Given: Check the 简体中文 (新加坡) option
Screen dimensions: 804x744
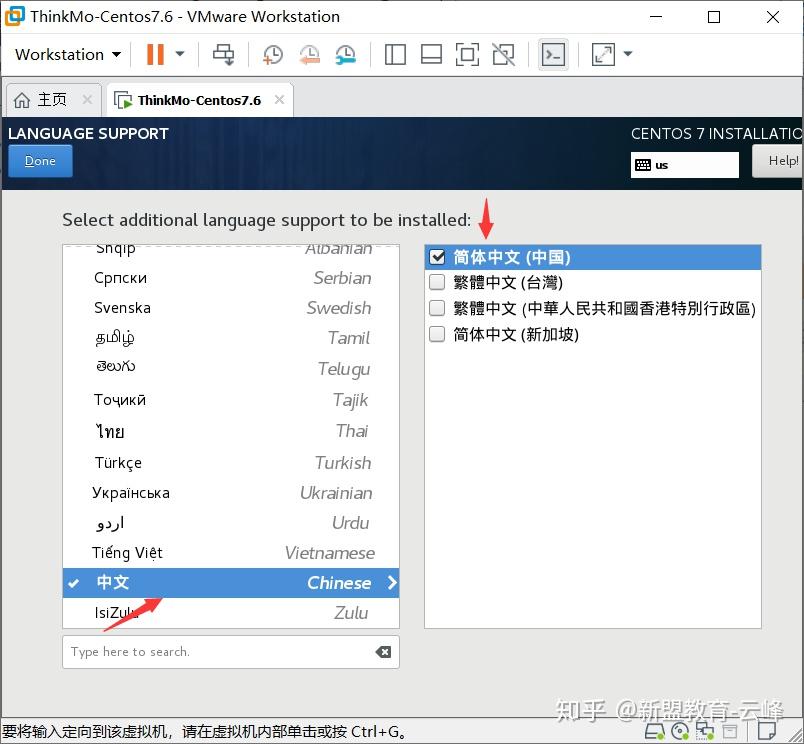Looking at the screenshot, I should pos(437,334).
